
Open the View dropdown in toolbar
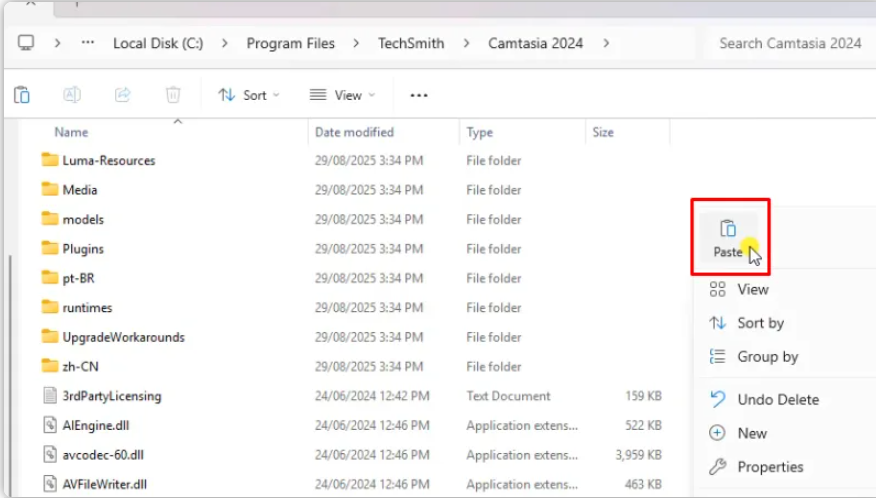pyautogui.click(x=343, y=95)
